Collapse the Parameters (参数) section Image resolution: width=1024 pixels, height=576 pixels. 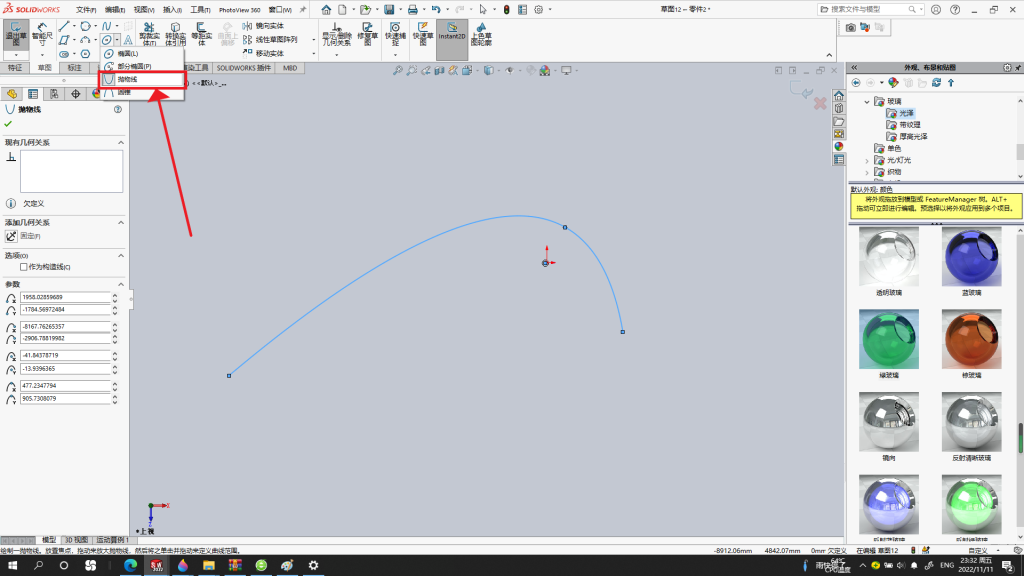[121, 285]
